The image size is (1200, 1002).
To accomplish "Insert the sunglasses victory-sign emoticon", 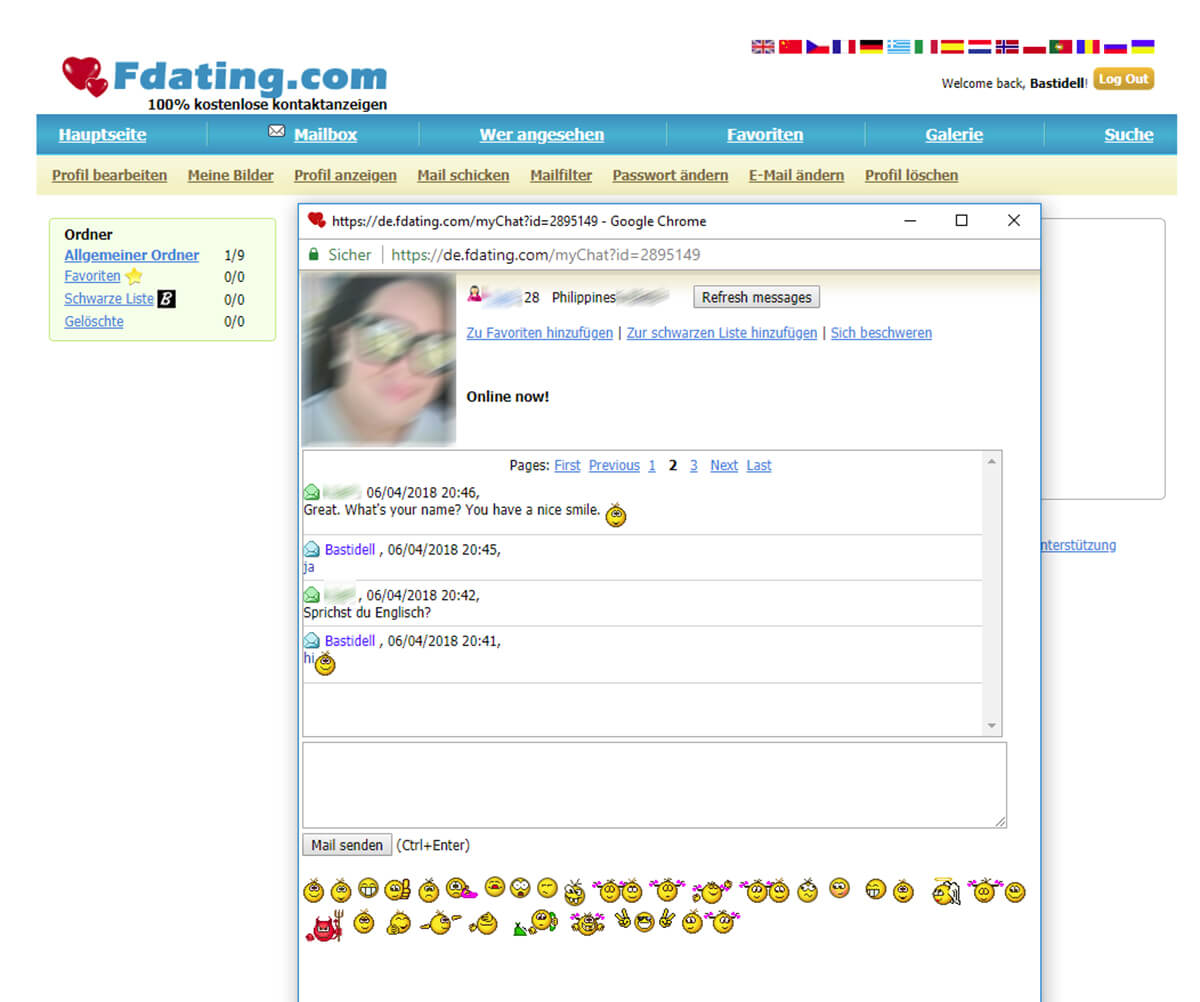I will point(645,921).
